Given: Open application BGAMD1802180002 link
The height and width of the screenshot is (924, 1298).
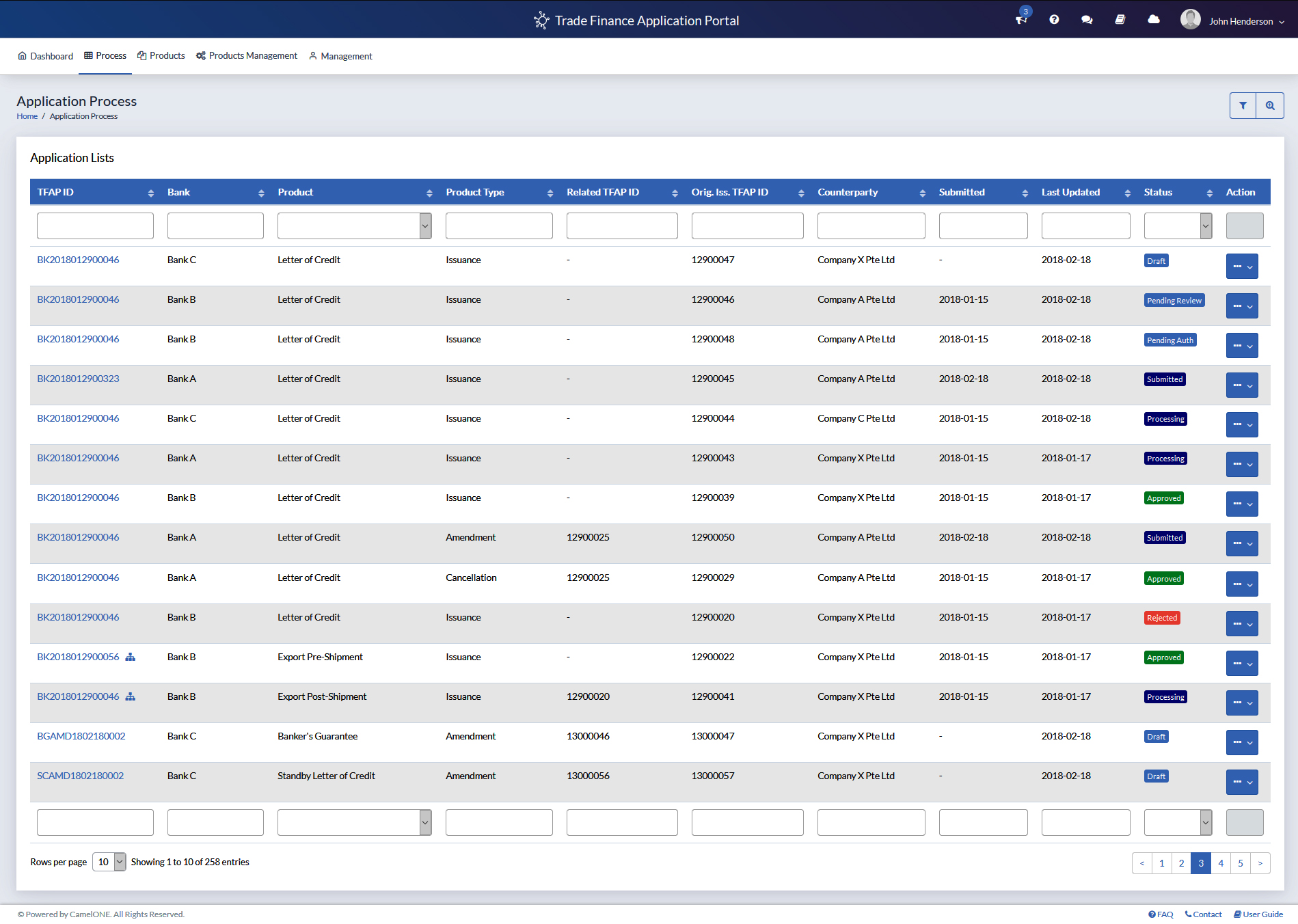Looking at the screenshot, I should coord(81,736).
